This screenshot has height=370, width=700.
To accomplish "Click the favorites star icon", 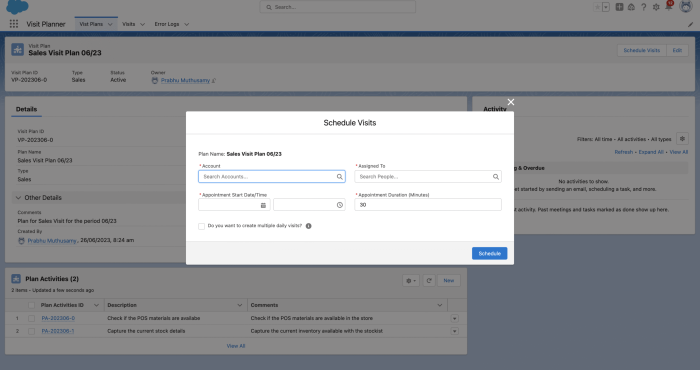I will [597, 7].
